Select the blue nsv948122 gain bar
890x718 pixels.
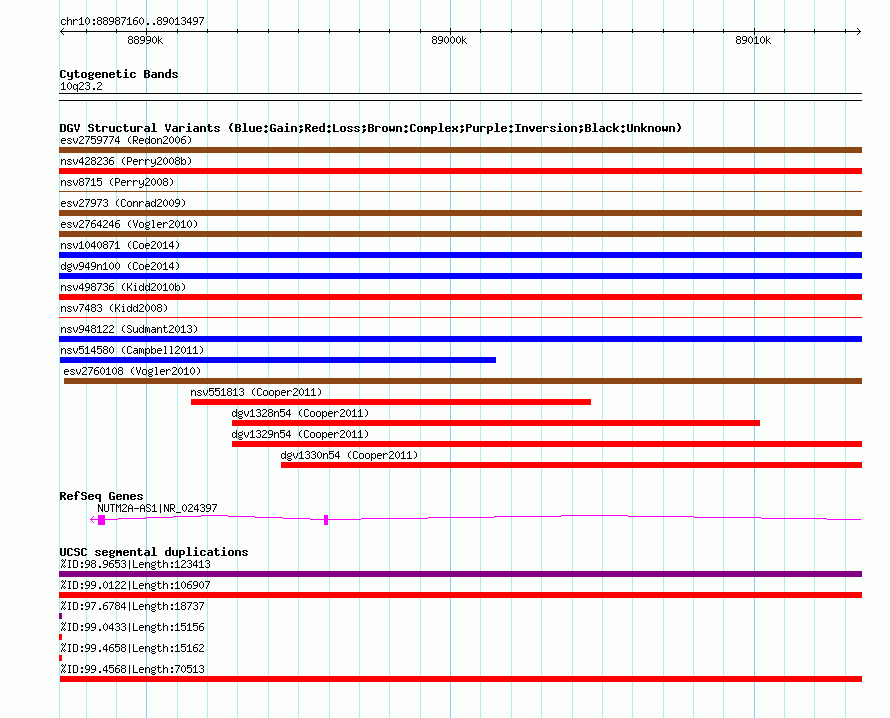click(x=460, y=339)
